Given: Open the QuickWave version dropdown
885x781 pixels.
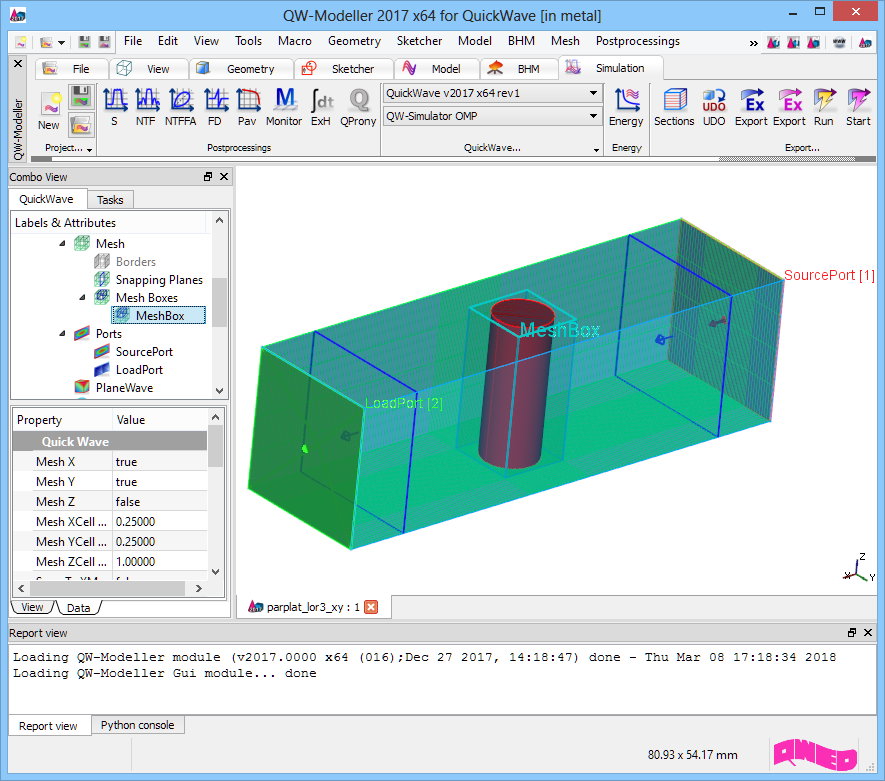Looking at the screenshot, I should coord(491,93).
